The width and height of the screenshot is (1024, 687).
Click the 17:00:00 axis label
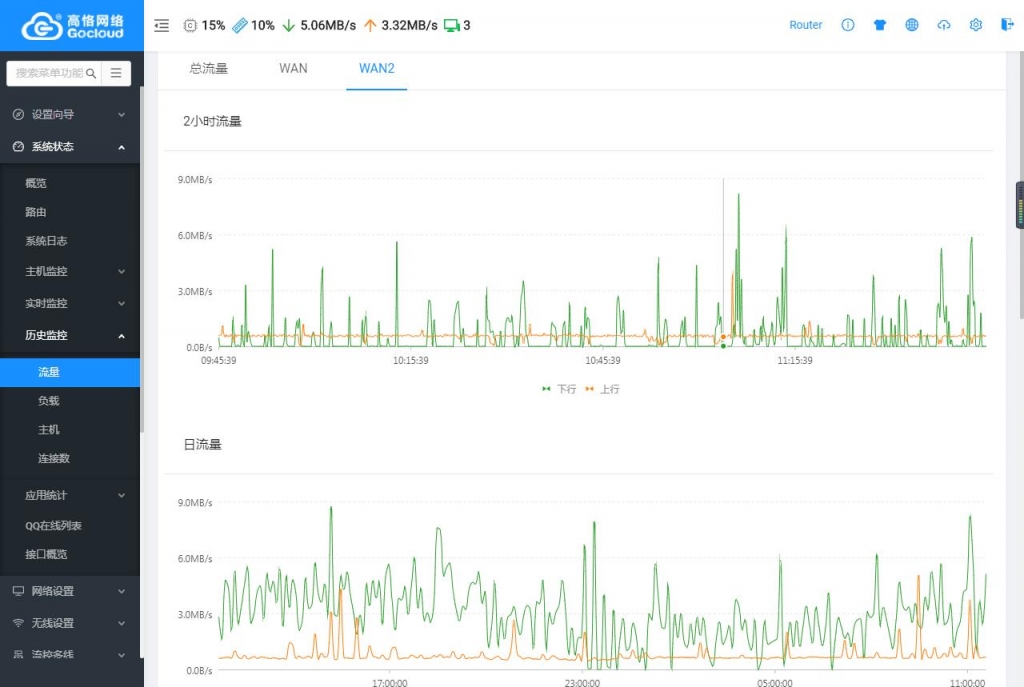(x=390, y=682)
